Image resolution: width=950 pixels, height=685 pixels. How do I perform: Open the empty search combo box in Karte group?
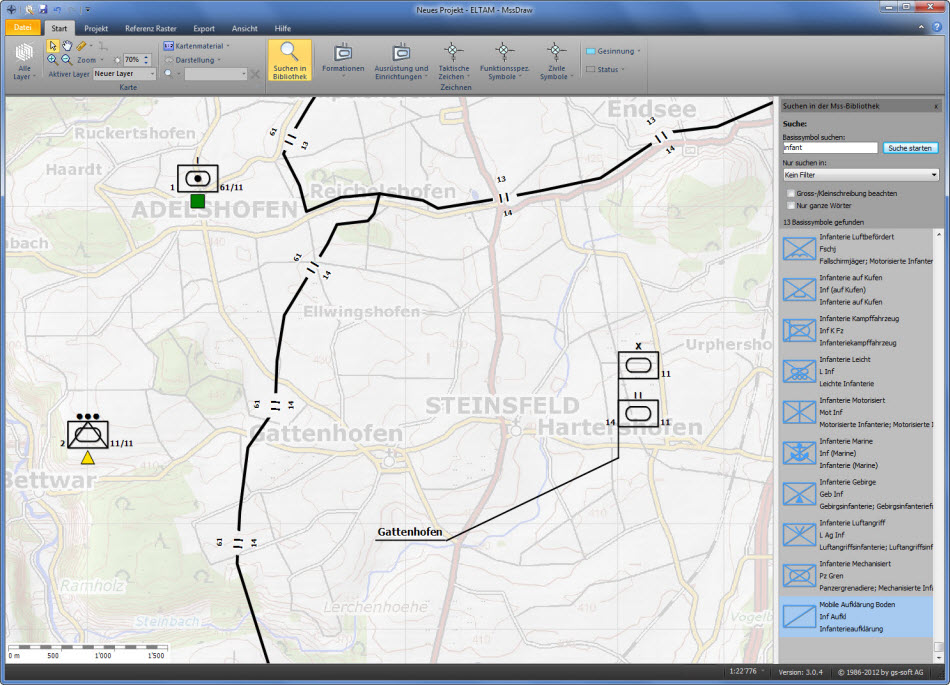pyautogui.click(x=216, y=74)
